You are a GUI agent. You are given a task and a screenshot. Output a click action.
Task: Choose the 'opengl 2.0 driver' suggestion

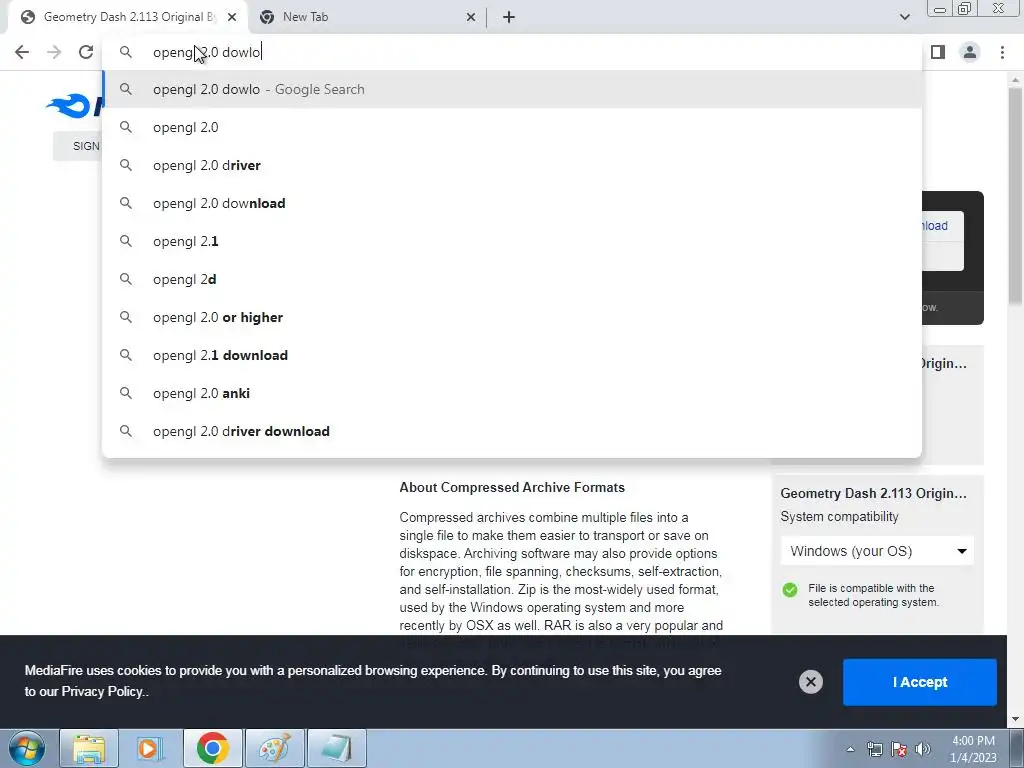coord(513,165)
